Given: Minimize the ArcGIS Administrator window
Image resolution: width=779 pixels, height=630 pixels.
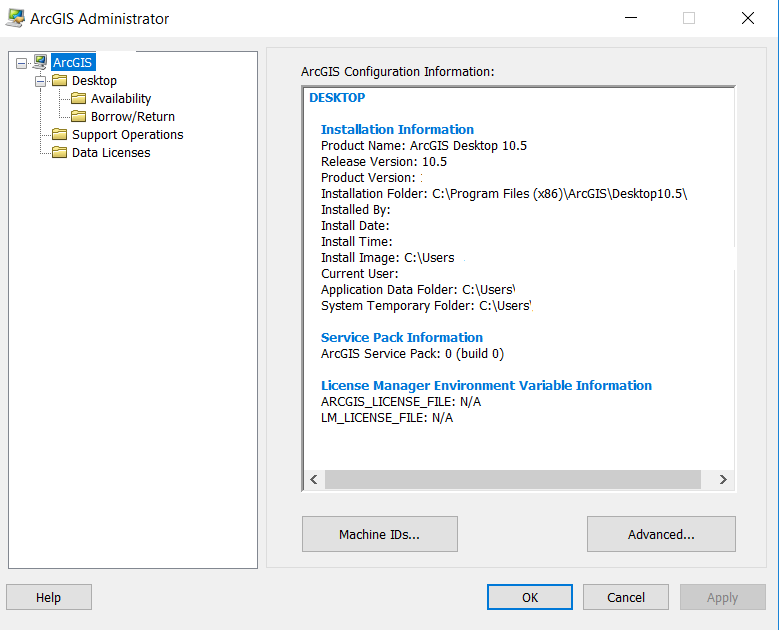Looking at the screenshot, I should pos(631,18).
